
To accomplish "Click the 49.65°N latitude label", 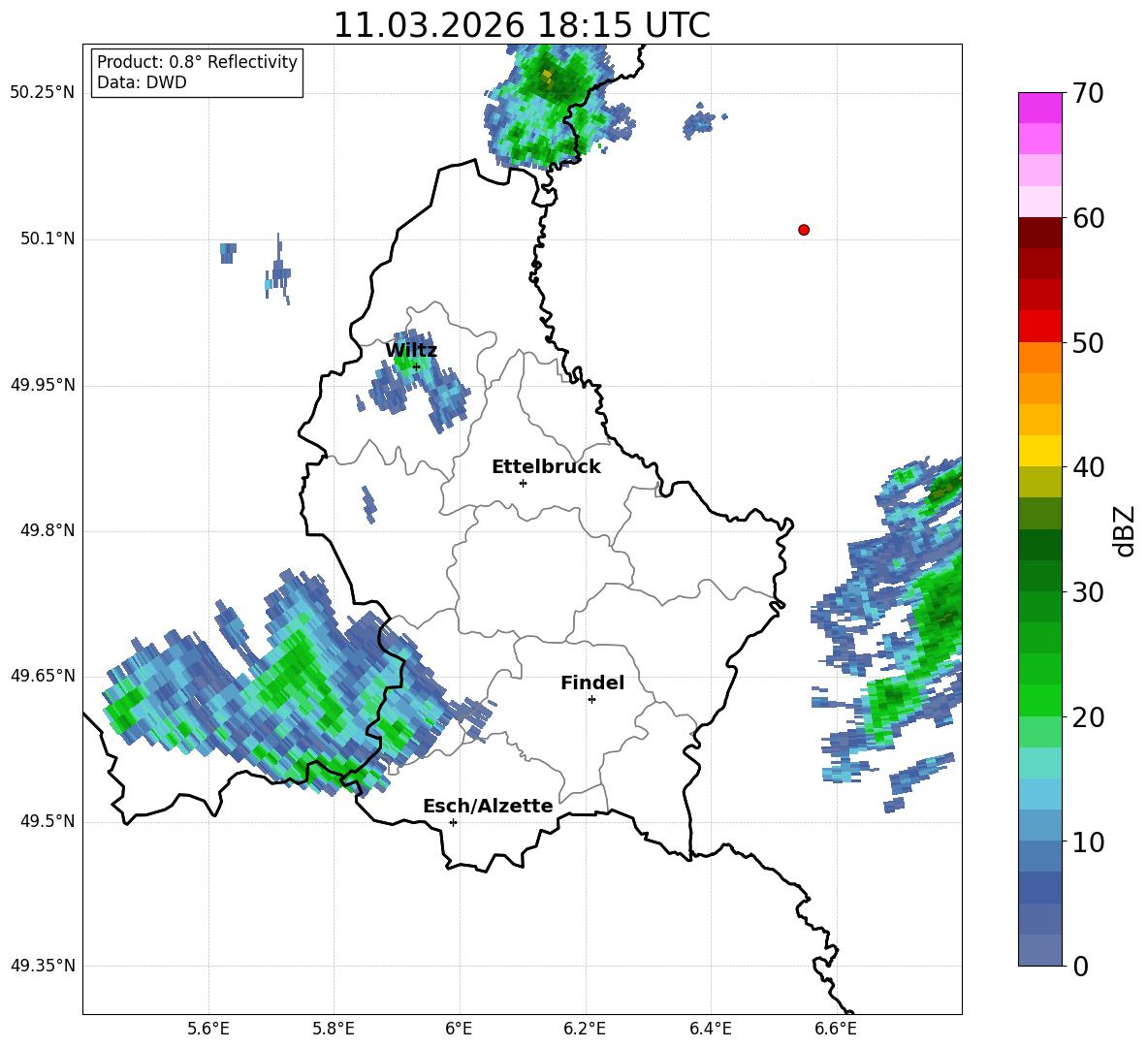I will click(43, 676).
